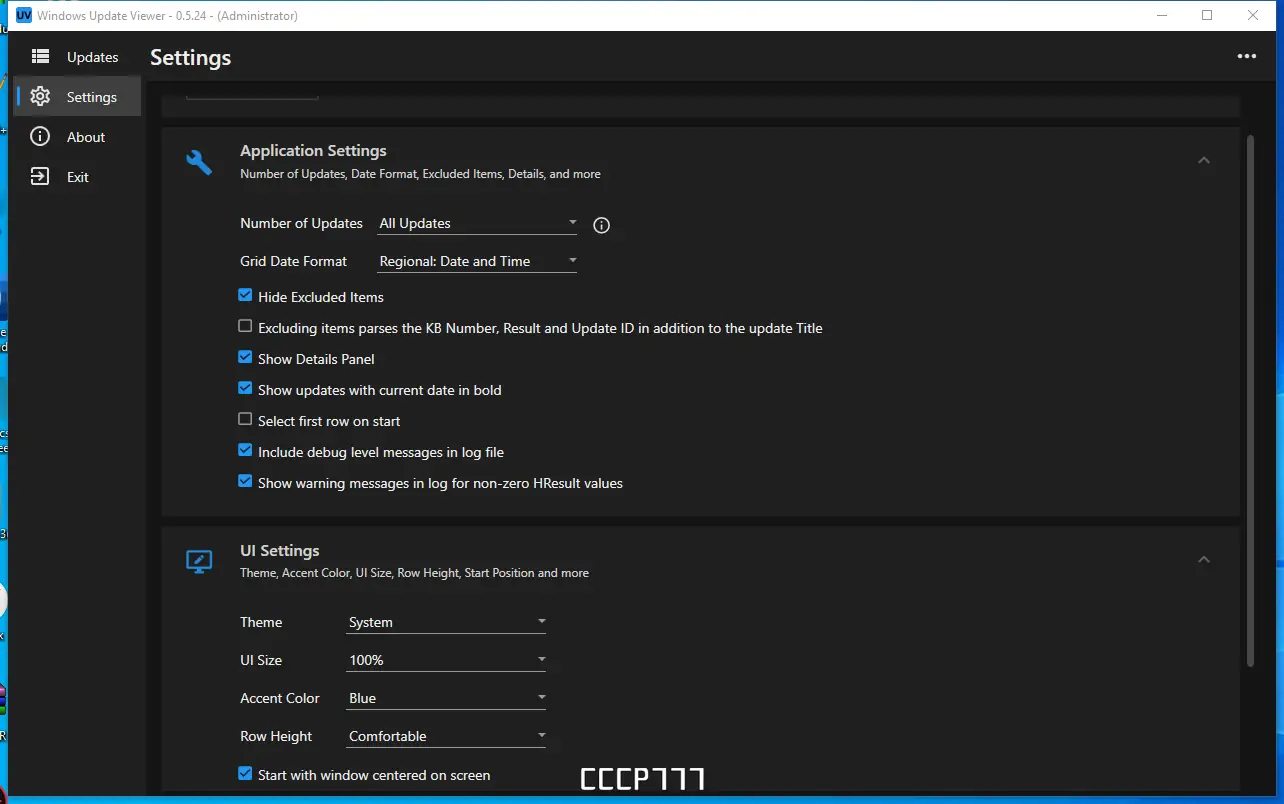Maximize the Windows Update Viewer window
This screenshot has width=1284, height=804.
pos(1207,15)
